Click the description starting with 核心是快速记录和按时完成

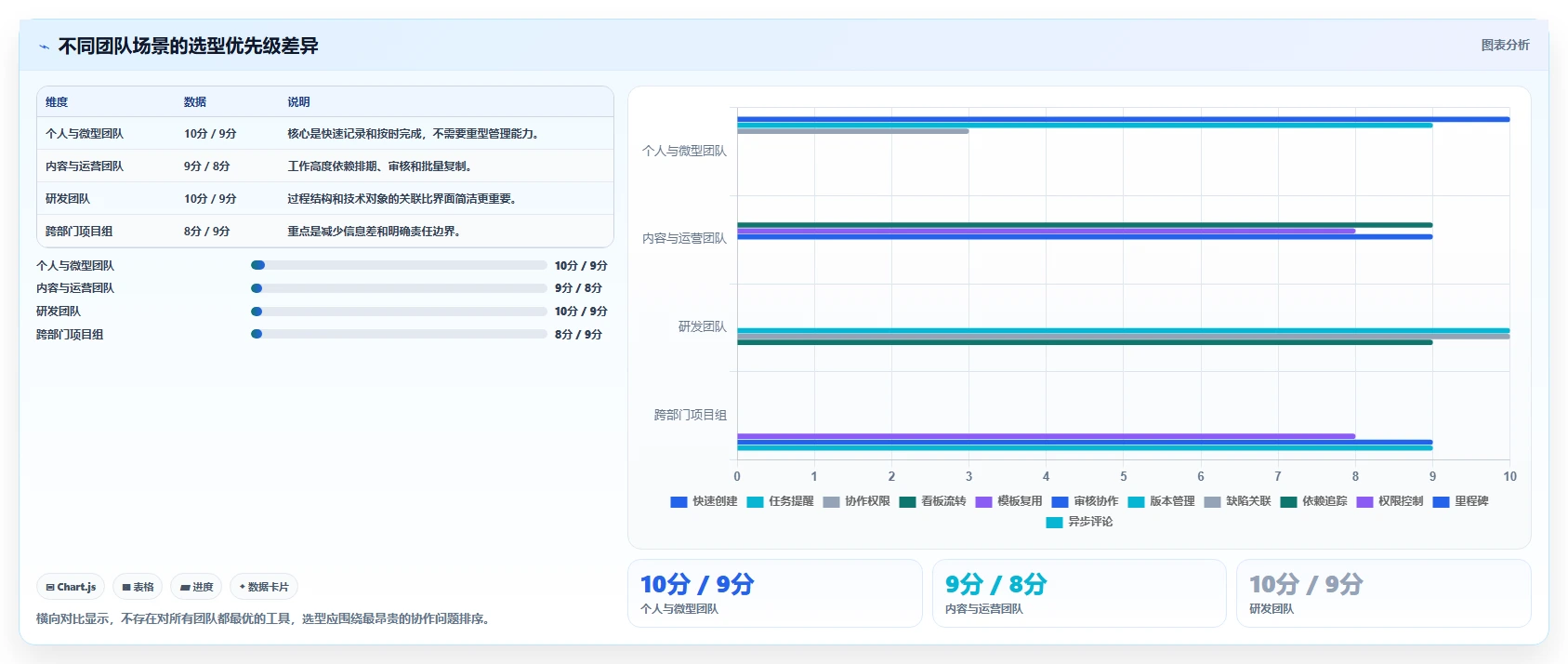415,134
